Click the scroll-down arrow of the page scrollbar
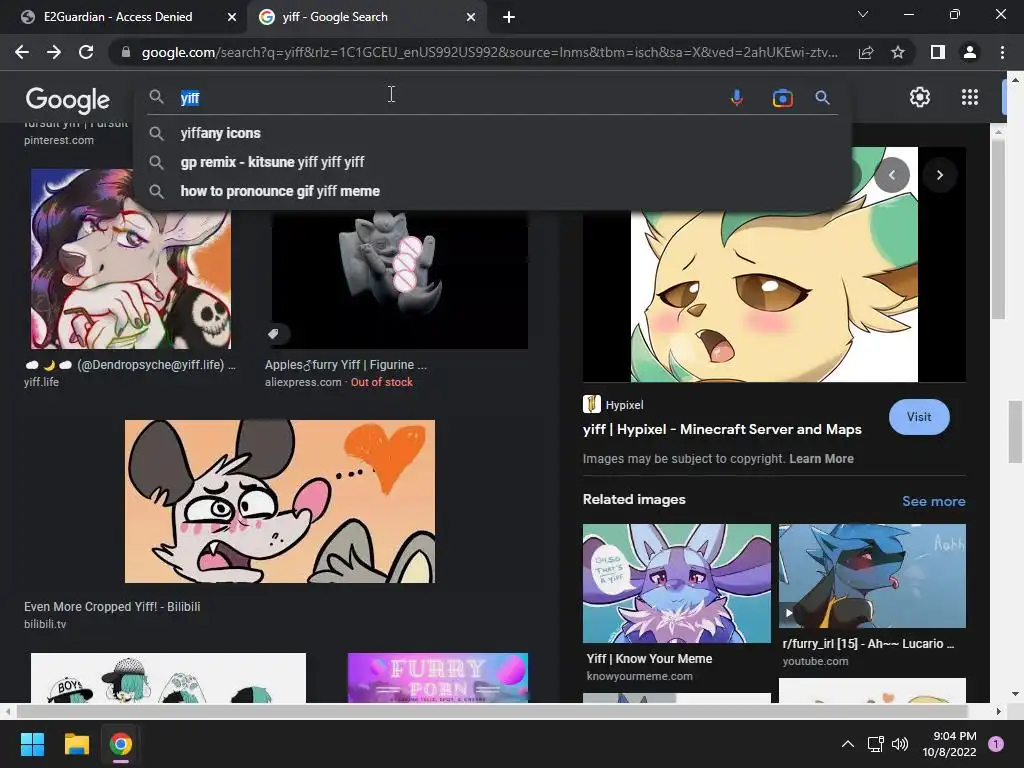 1015,694
